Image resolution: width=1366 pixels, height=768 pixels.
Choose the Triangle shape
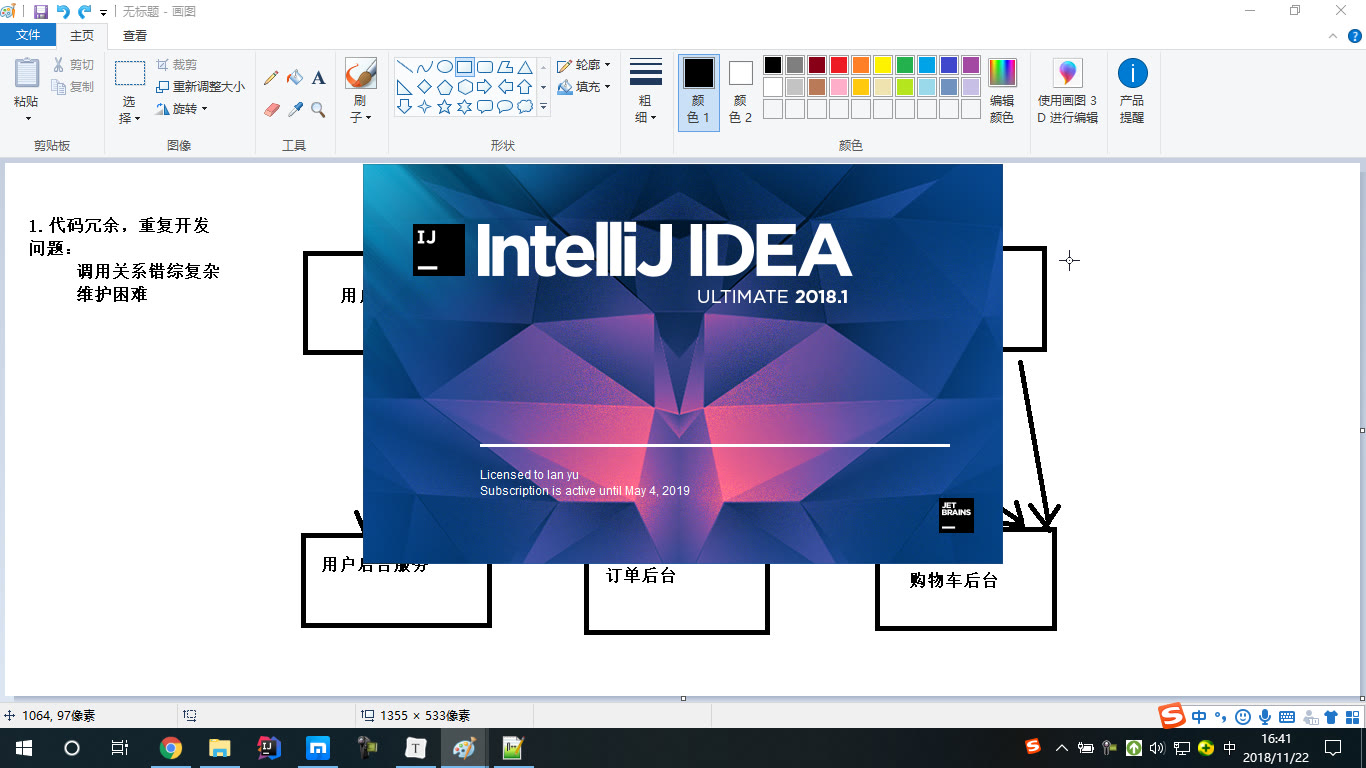click(x=525, y=67)
